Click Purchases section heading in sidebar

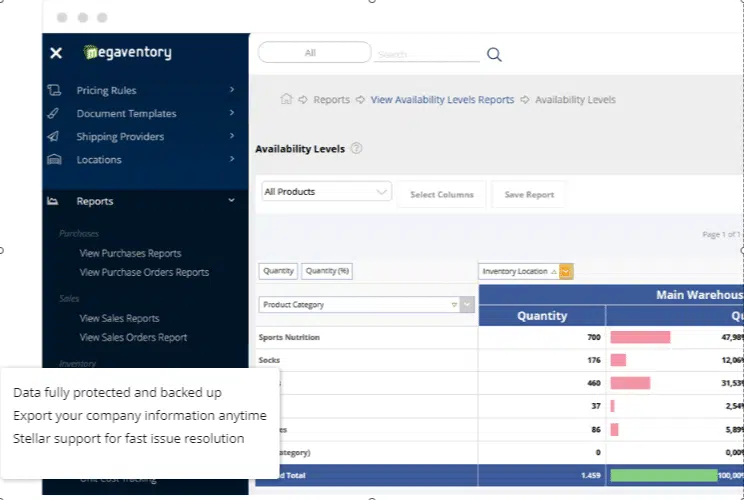pyautogui.click(x=79, y=233)
